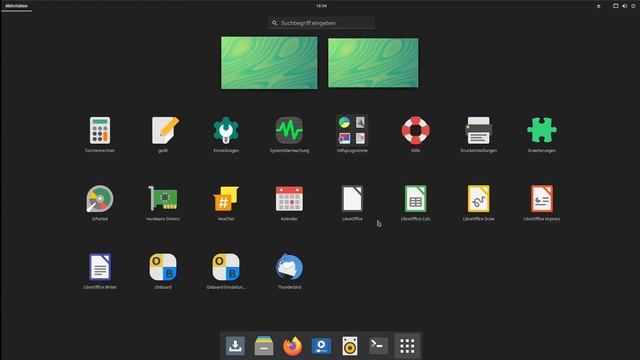This screenshot has width=640, height=360.
Task: Launch Firefox from the dock
Action: [x=292, y=346]
